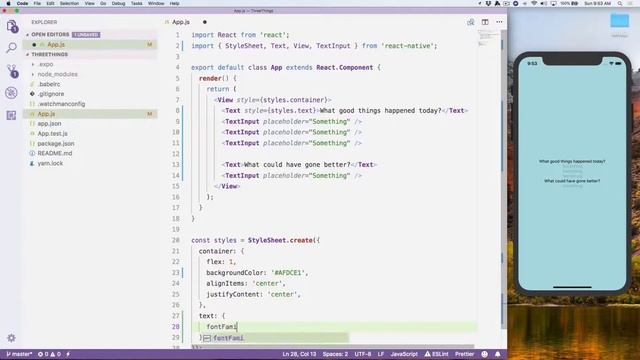Select the App.js editor tab
The width and height of the screenshot is (640, 360).
tap(181, 22)
